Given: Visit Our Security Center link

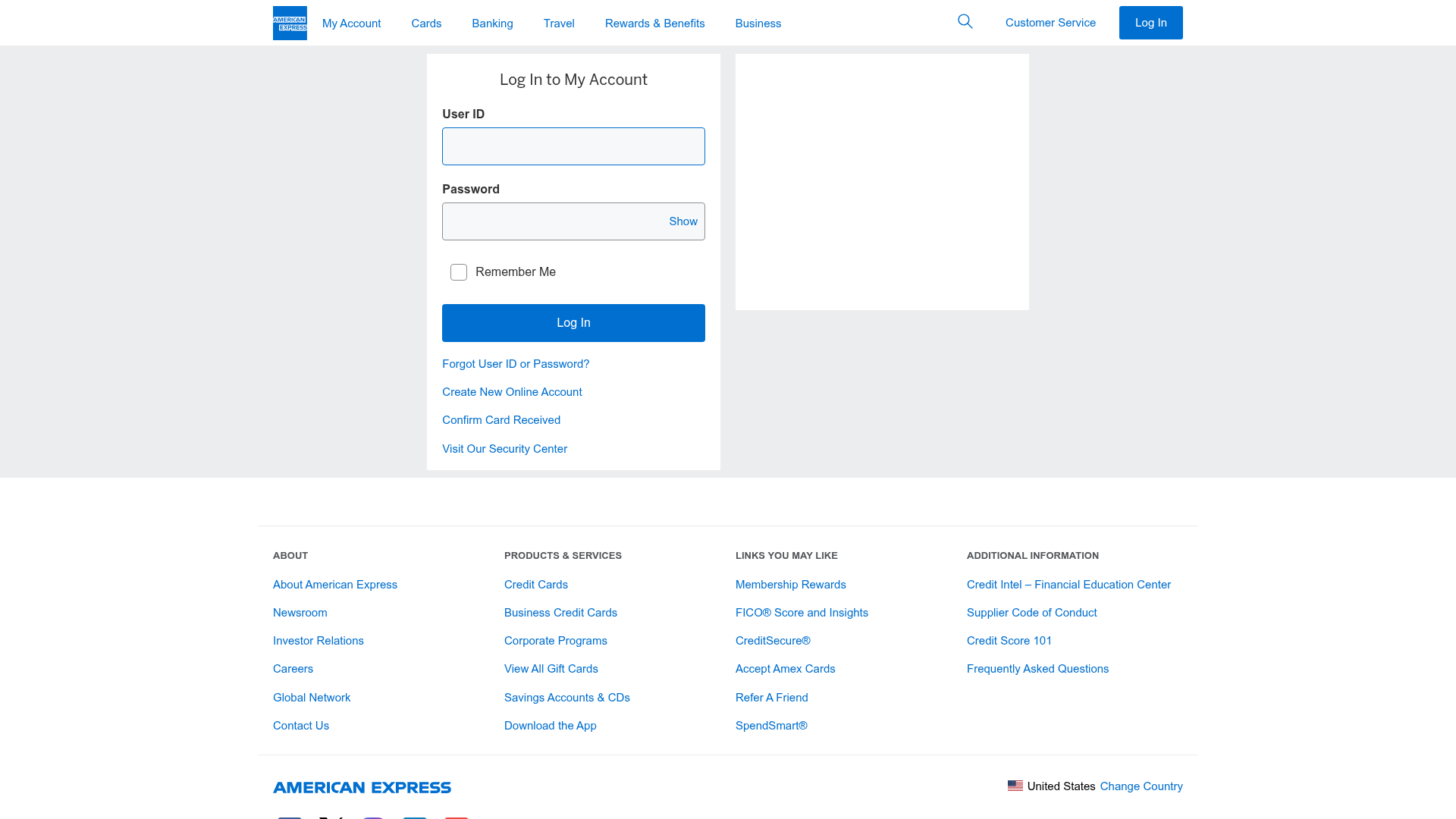Looking at the screenshot, I should click(504, 449).
